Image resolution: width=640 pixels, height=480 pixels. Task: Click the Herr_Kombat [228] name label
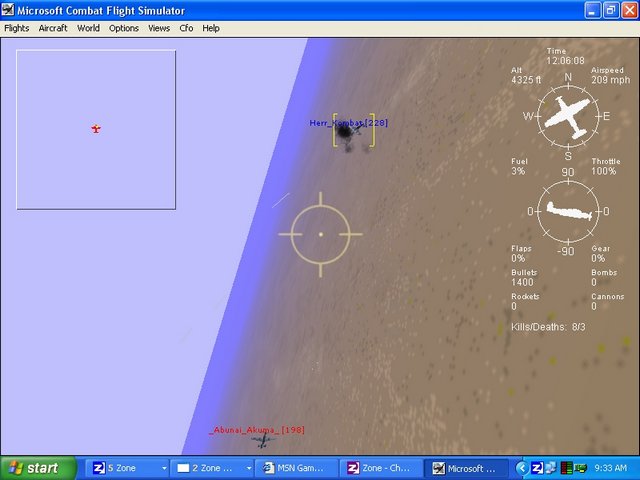[348, 123]
